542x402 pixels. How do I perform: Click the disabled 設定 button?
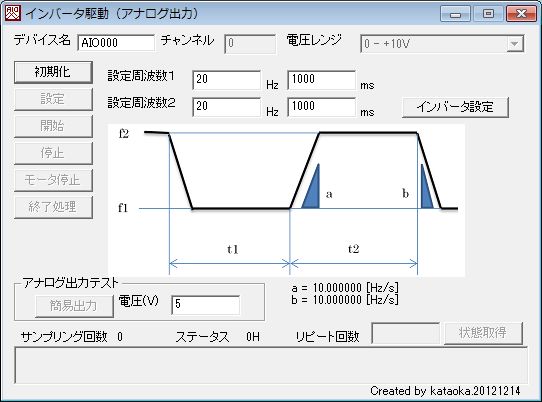point(53,99)
